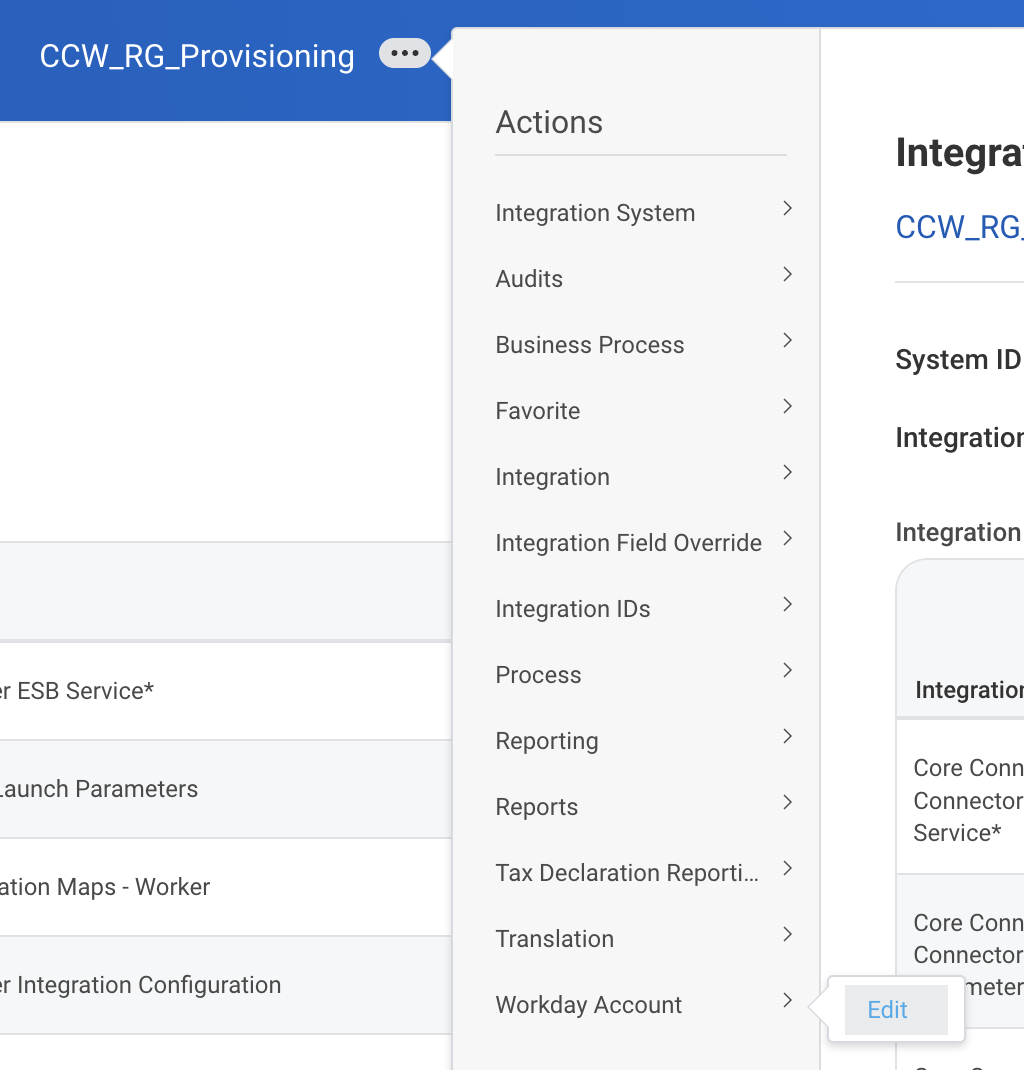
Task: Click CCW_RG_Provisioning header title
Action: pyautogui.click(x=197, y=56)
